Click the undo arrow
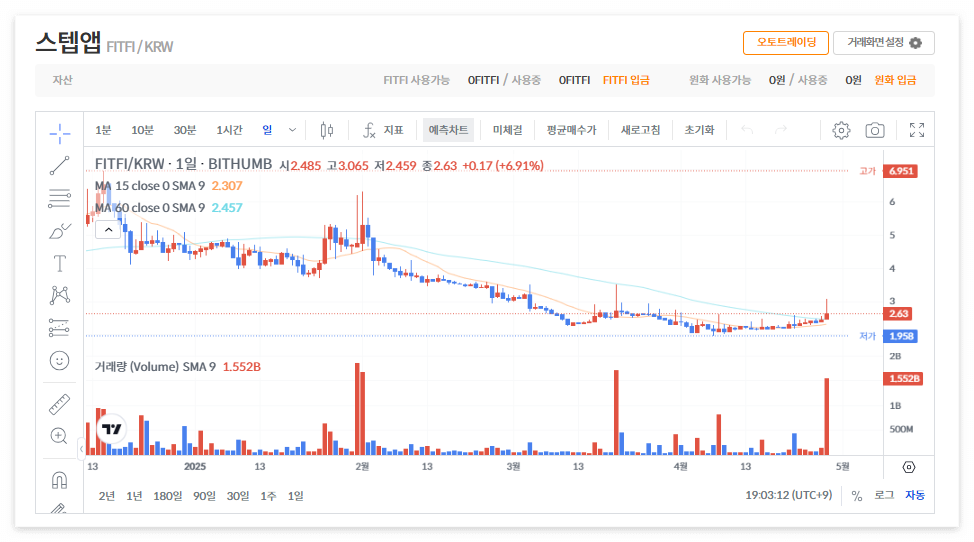The image size is (974, 542). tap(747, 130)
